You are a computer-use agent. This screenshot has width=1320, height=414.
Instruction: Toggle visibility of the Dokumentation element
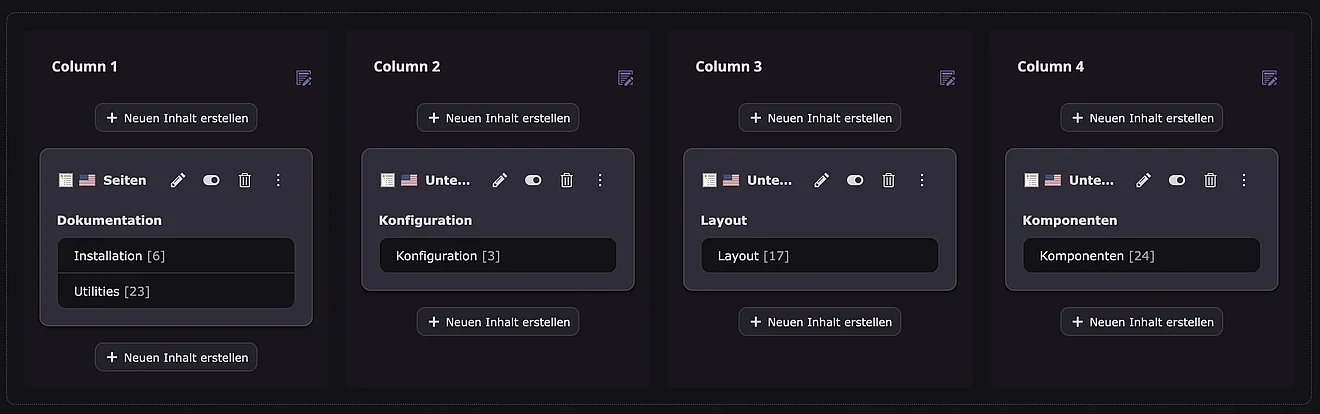point(211,180)
